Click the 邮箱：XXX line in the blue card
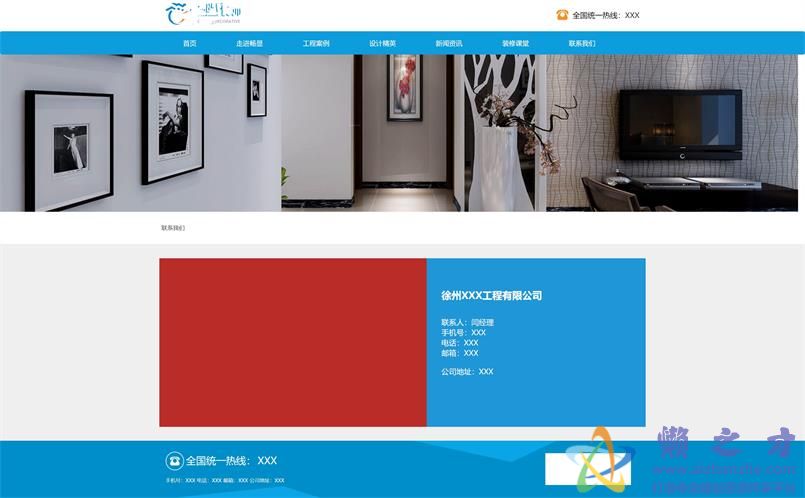 tap(459, 353)
